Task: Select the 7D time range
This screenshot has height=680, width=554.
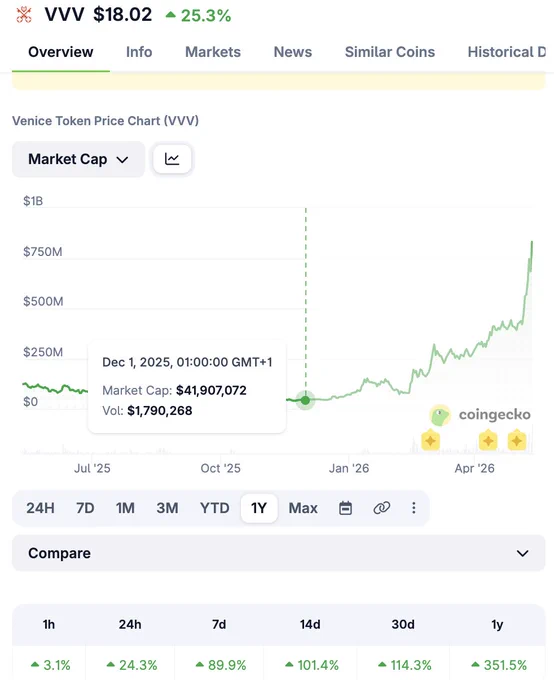Action: pos(85,508)
